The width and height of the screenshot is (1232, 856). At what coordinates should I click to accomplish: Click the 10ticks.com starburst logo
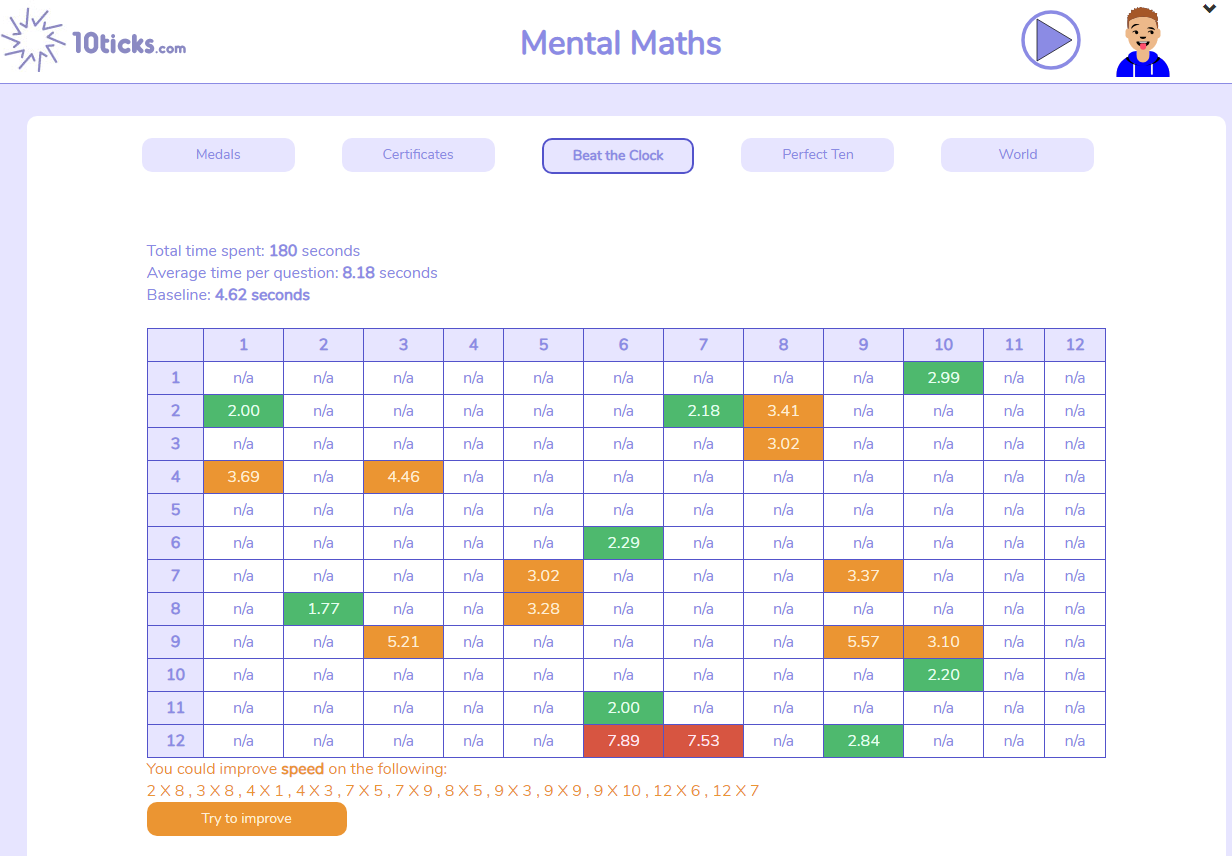93,40
